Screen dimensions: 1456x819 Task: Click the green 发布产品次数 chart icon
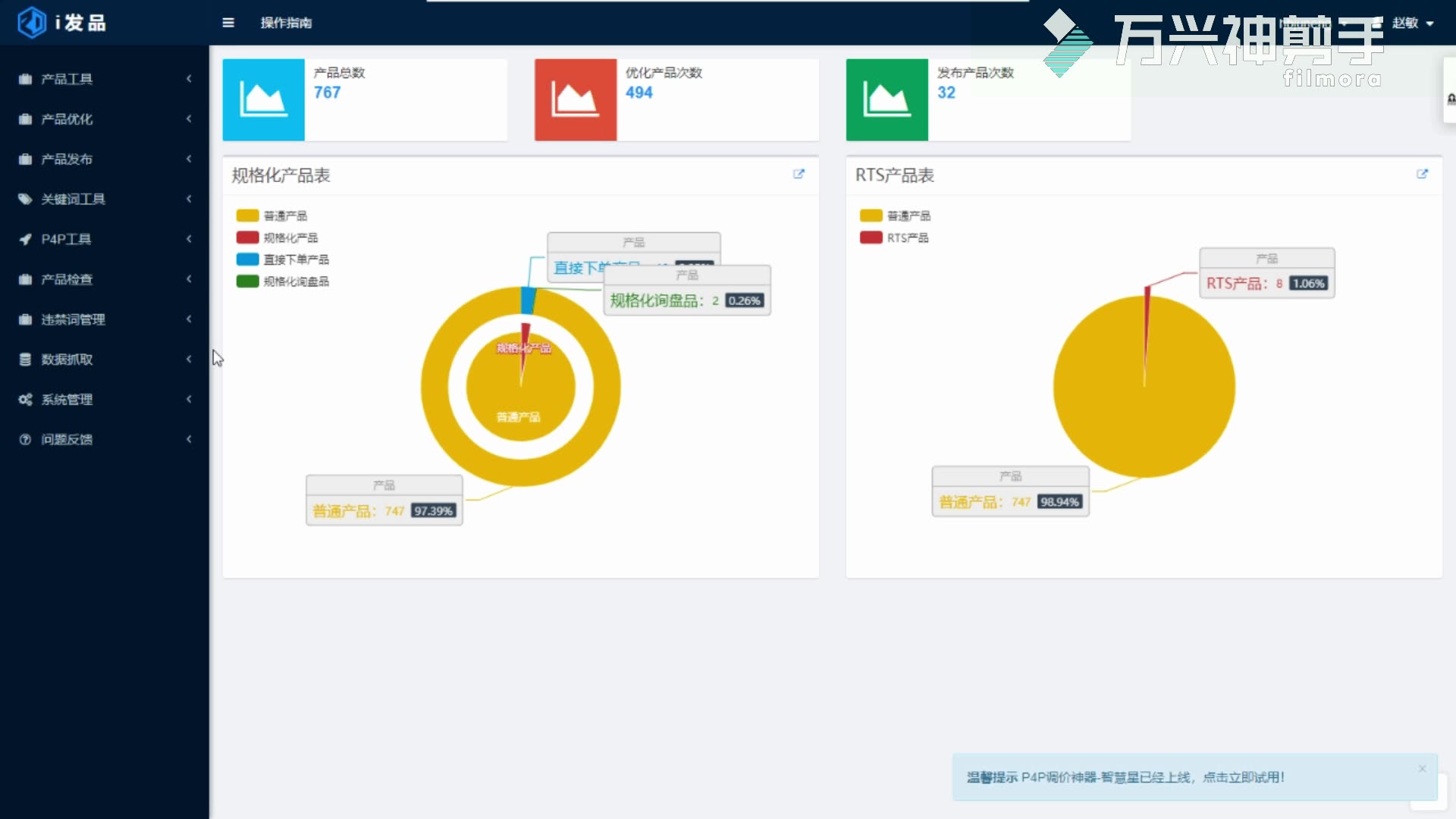[x=887, y=99]
